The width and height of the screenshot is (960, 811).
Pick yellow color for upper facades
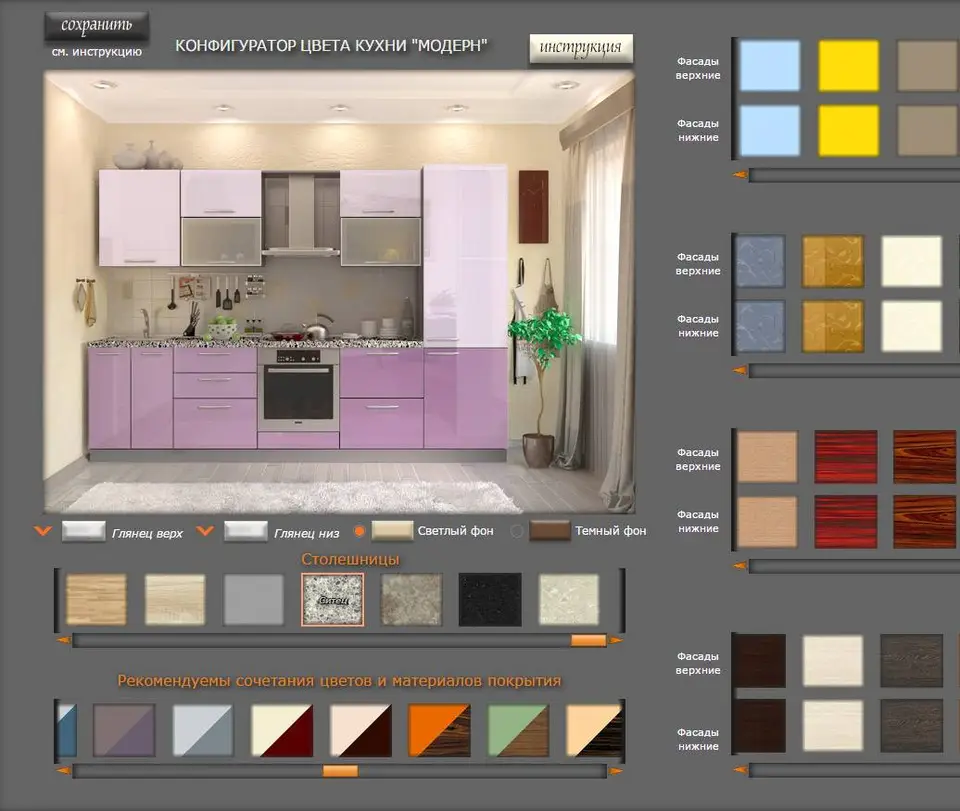(849, 65)
